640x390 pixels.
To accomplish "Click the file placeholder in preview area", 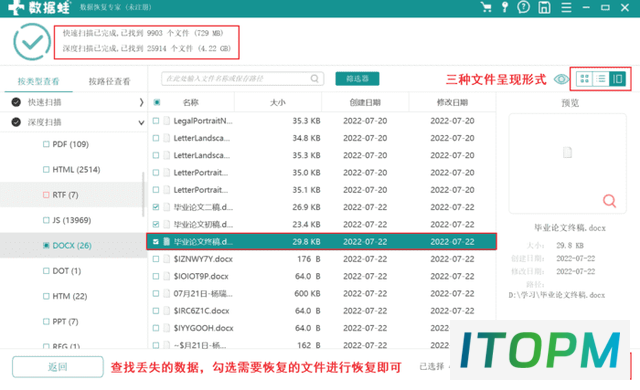I will [567, 153].
